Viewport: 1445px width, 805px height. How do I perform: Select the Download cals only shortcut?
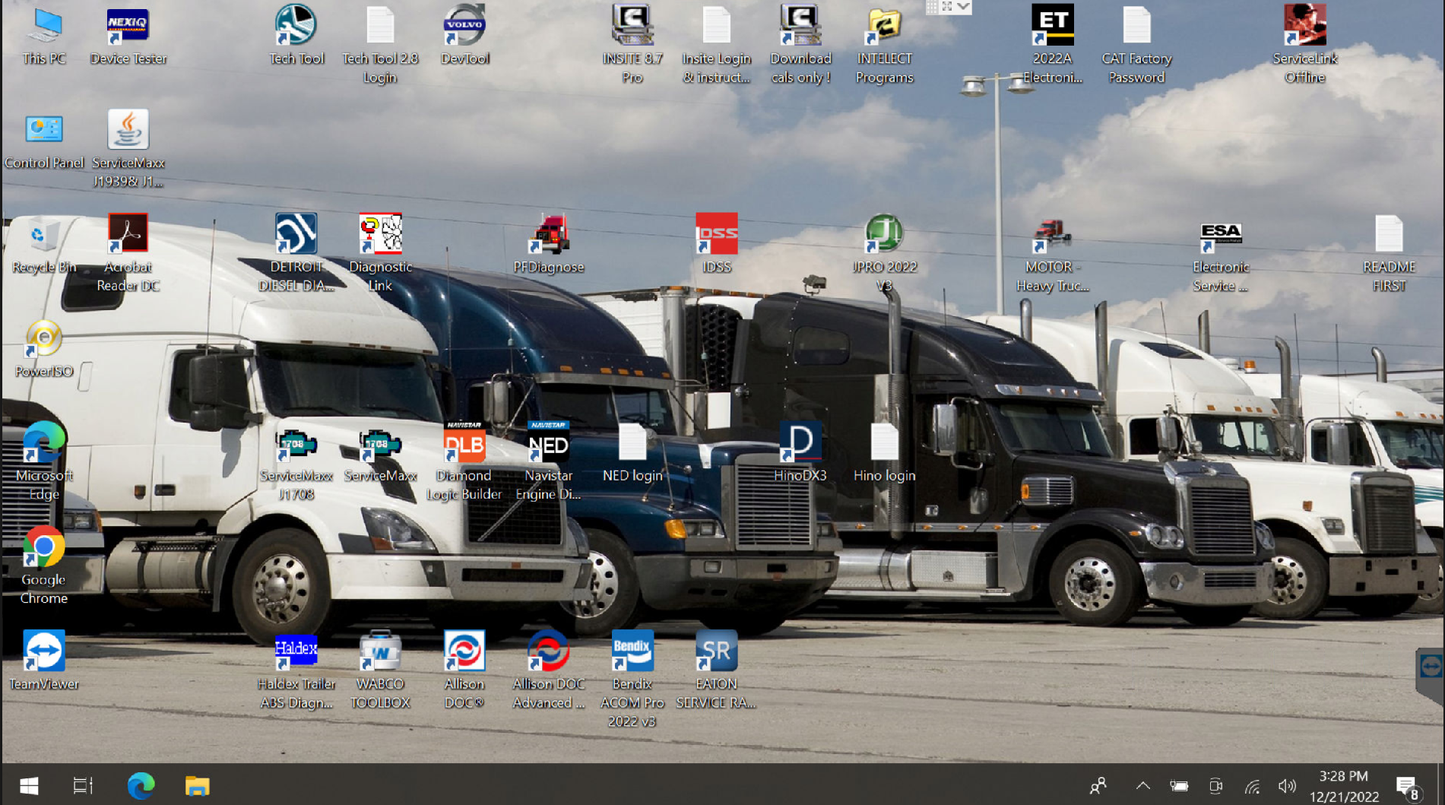pos(800,45)
